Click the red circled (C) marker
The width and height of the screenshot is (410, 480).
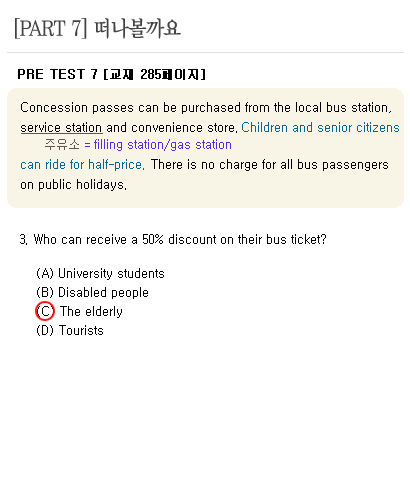45,311
